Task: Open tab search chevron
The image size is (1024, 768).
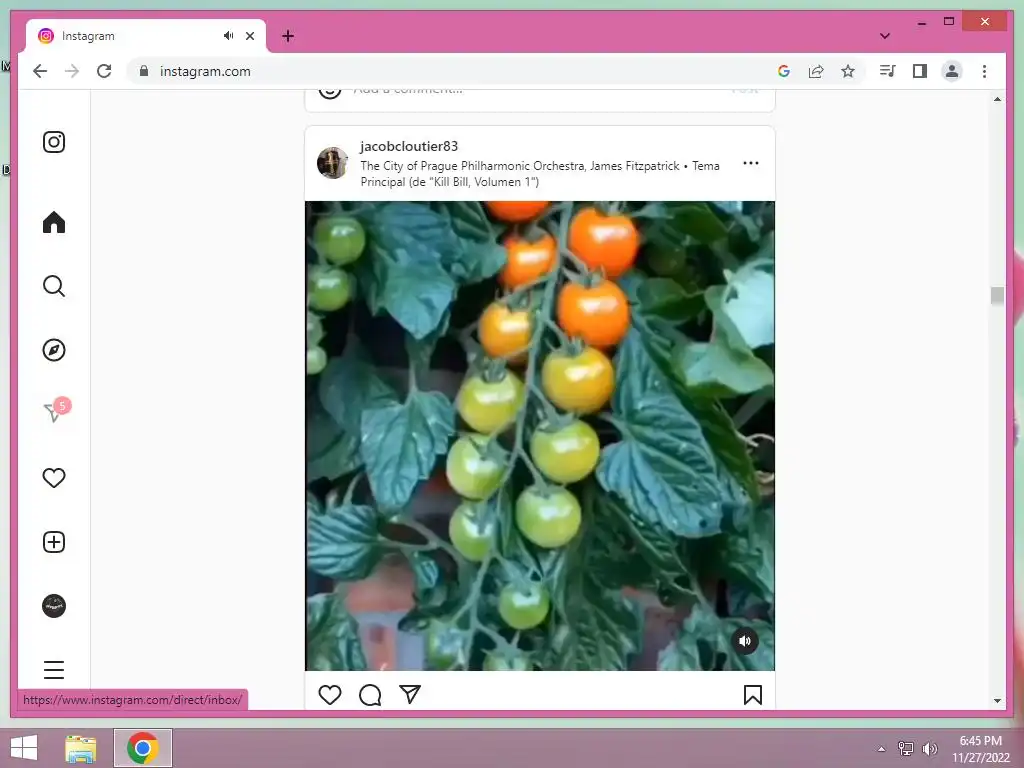Action: 884,36
